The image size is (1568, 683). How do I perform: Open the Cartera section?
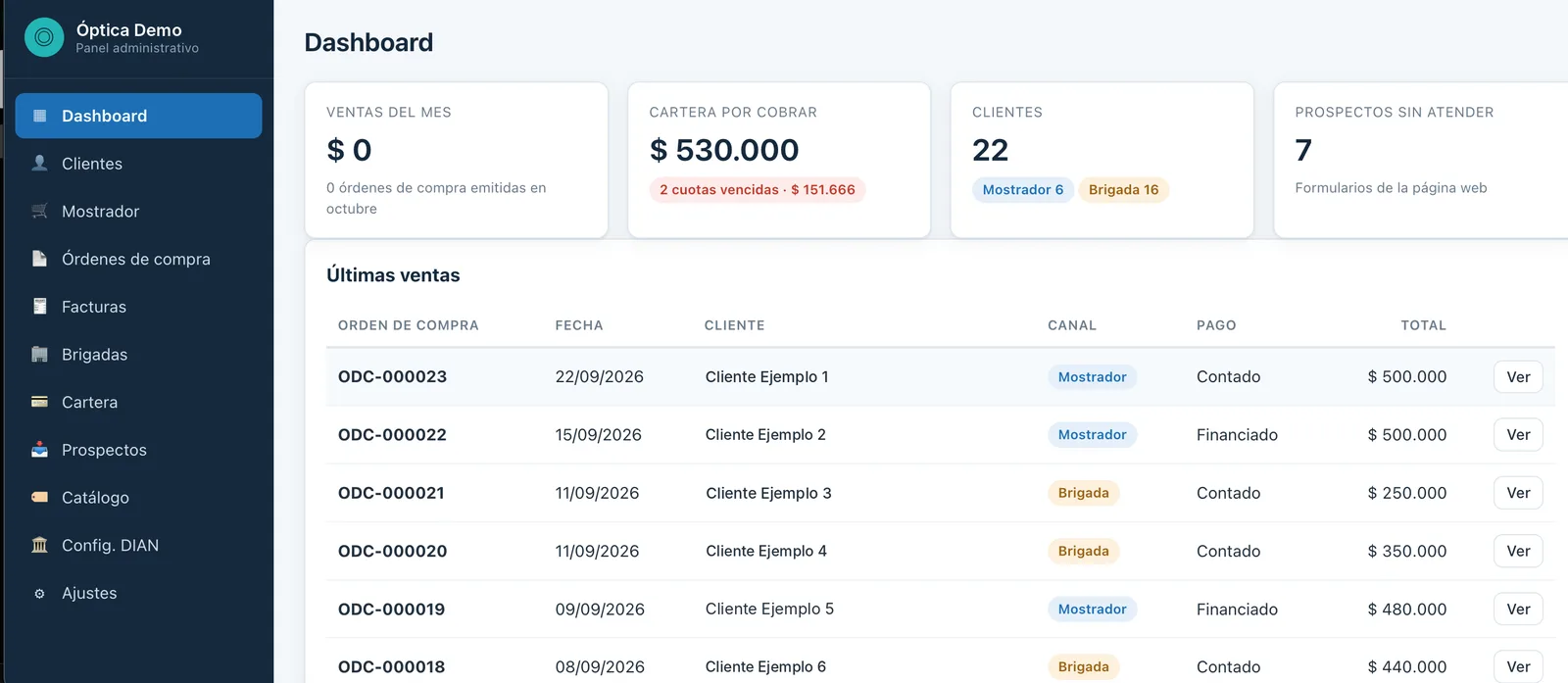138,402
